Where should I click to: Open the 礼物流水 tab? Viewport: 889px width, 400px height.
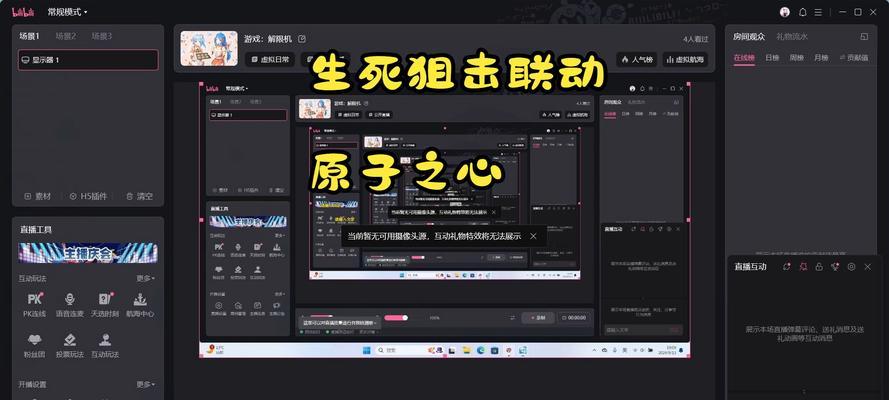pos(792,36)
